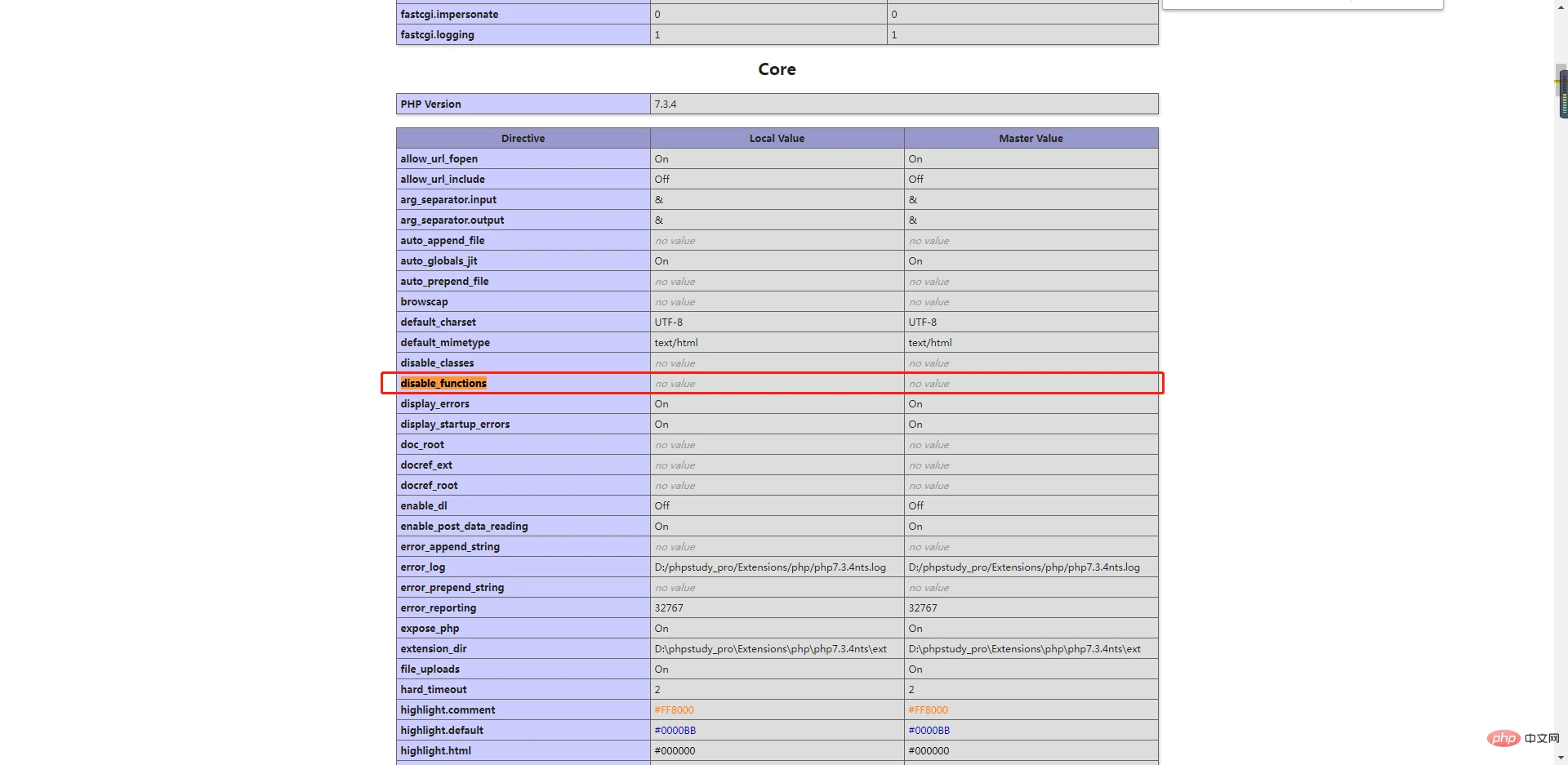Image resolution: width=1568 pixels, height=765 pixels.
Task: Click the "arg_separator.input" directive name
Action: [x=448, y=200]
